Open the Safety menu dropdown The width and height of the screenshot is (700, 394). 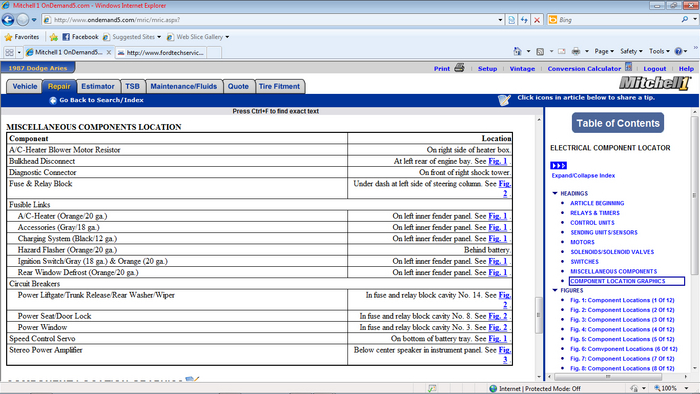631,51
